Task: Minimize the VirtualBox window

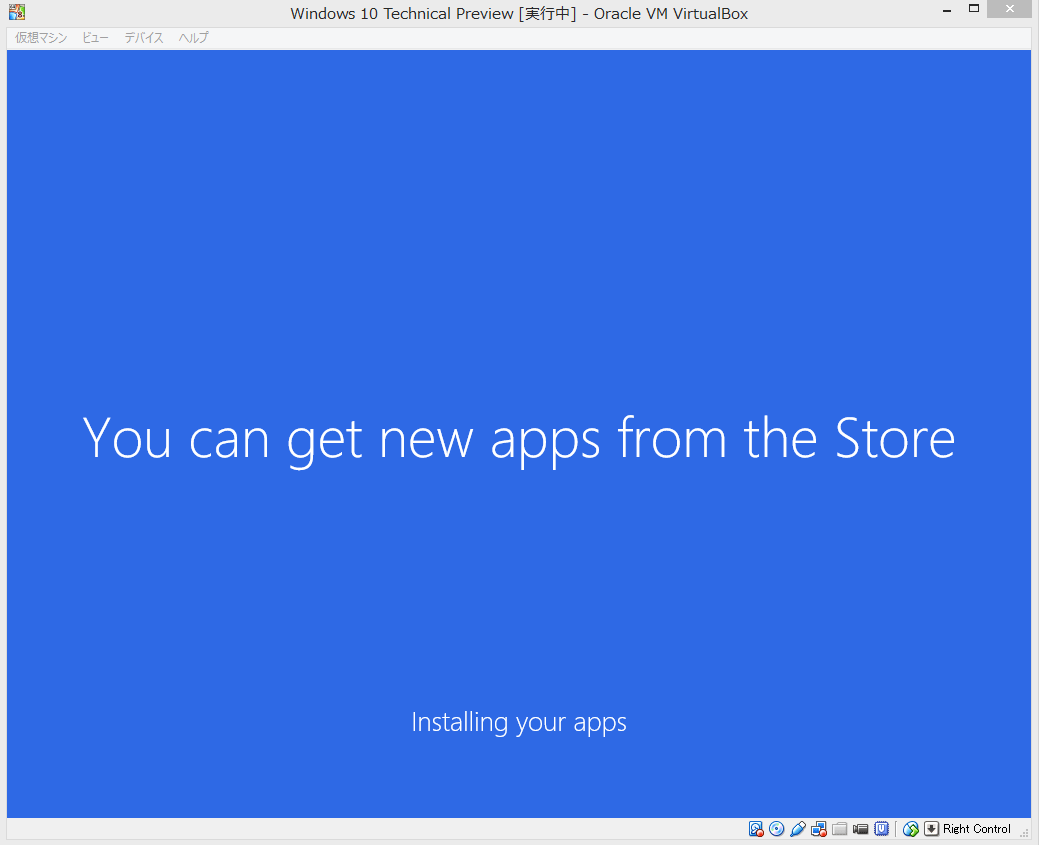Action: [x=947, y=10]
